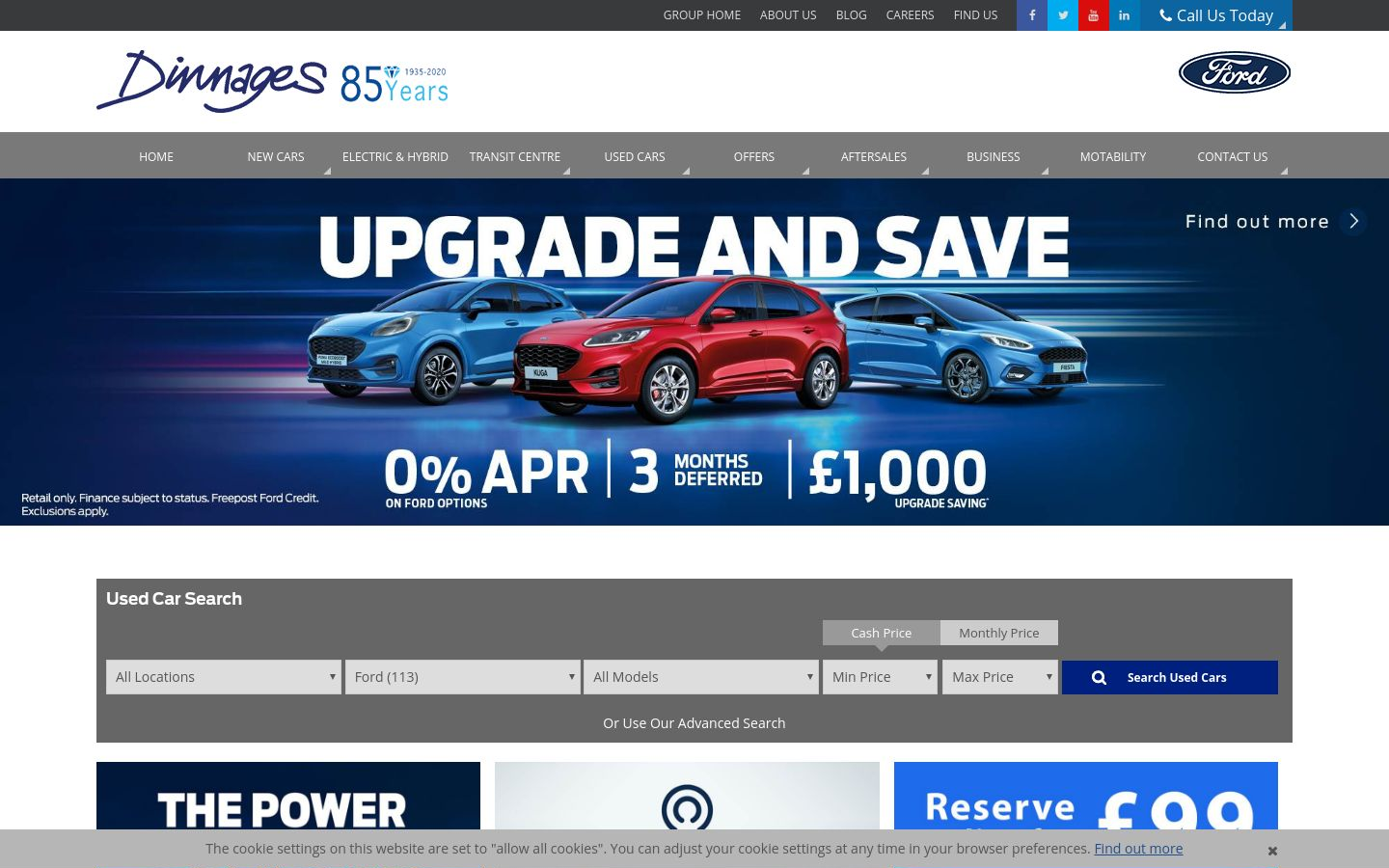This screenshot has width=1389, height=868.
Task: Expand the Contact Us menu
Action: 1233,156
